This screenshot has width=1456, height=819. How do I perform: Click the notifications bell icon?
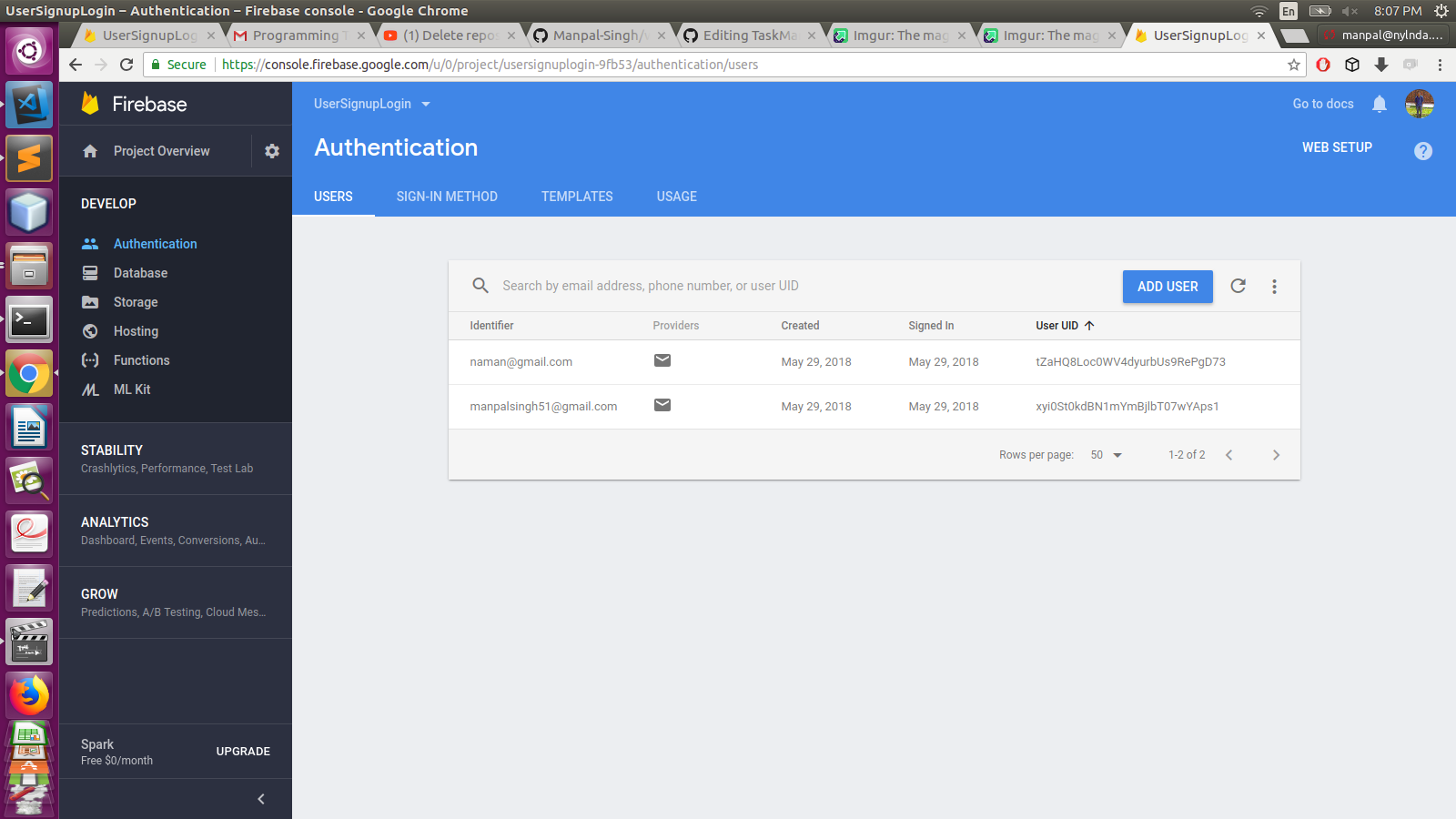click(x=1380, y=104)
